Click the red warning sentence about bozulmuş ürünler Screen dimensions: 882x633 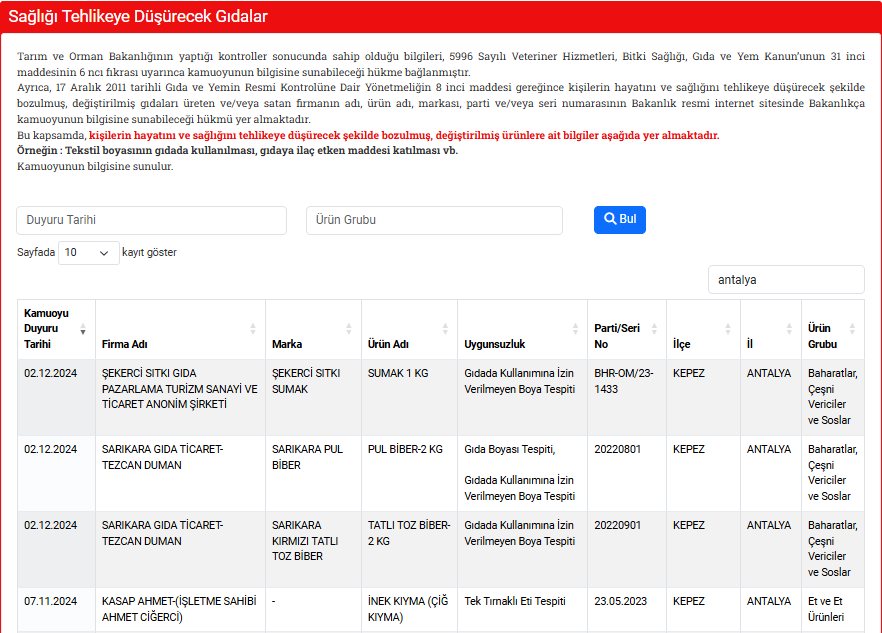[404, 135]
